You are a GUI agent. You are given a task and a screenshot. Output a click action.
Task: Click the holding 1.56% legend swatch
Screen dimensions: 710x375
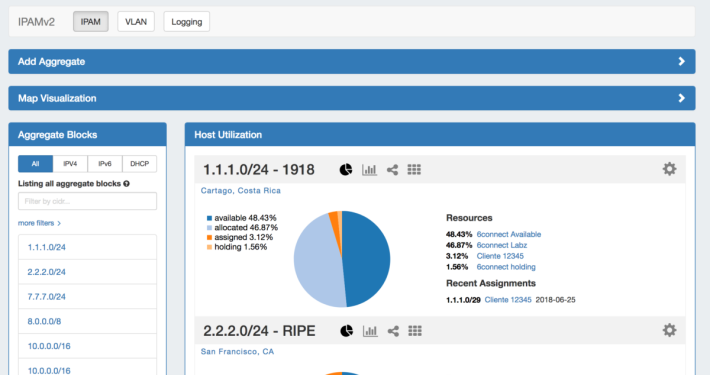pyautogui.click(x=209, y=247)
